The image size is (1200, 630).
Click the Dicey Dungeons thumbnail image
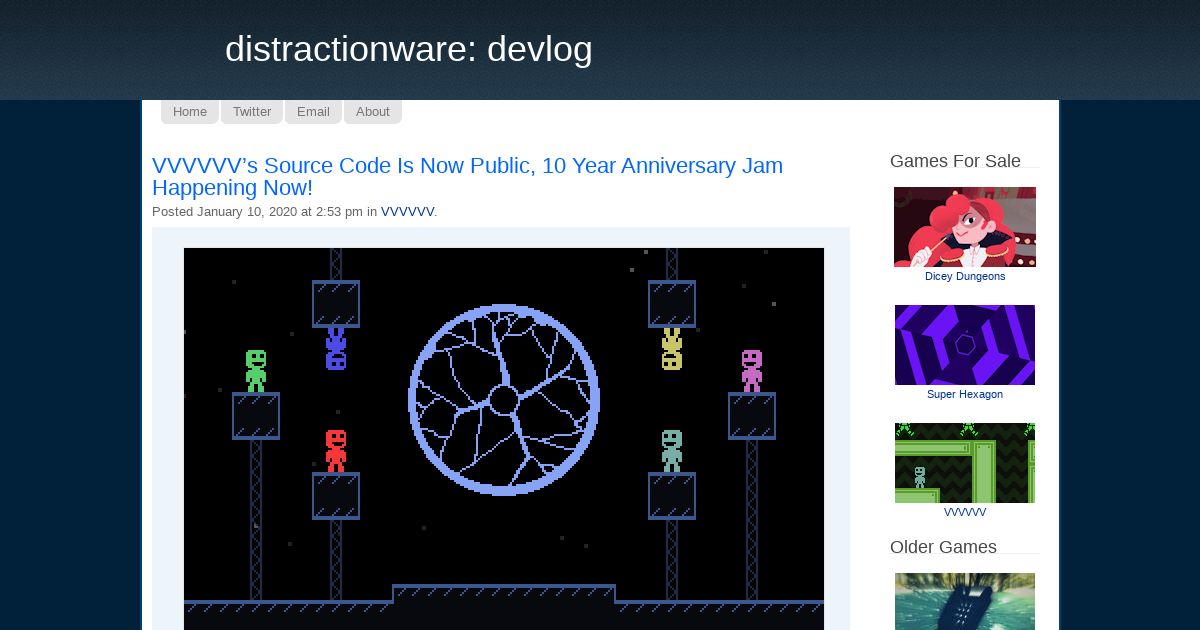point(965,227)
